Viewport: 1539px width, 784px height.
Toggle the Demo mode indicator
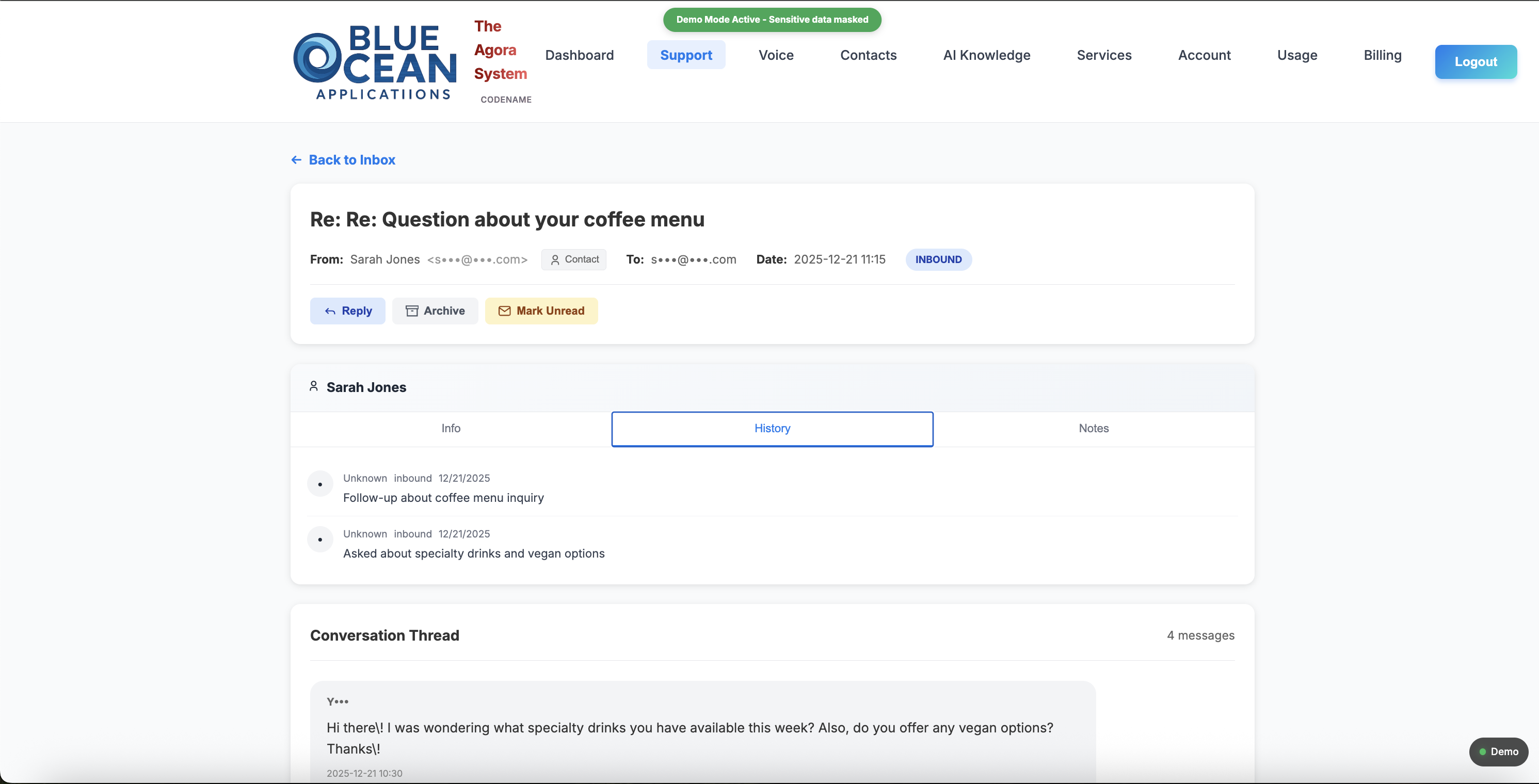[1498, 751]
